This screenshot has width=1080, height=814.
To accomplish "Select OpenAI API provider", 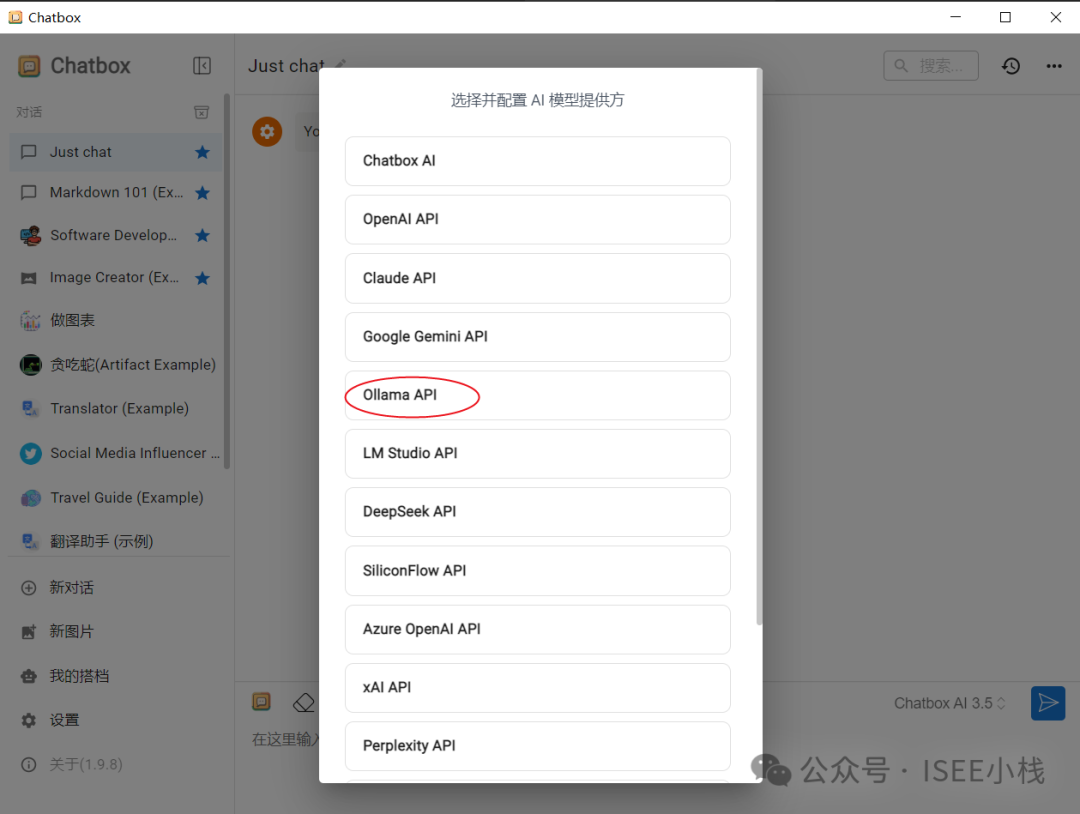I will pyautogui.click(x=537, y=220).
